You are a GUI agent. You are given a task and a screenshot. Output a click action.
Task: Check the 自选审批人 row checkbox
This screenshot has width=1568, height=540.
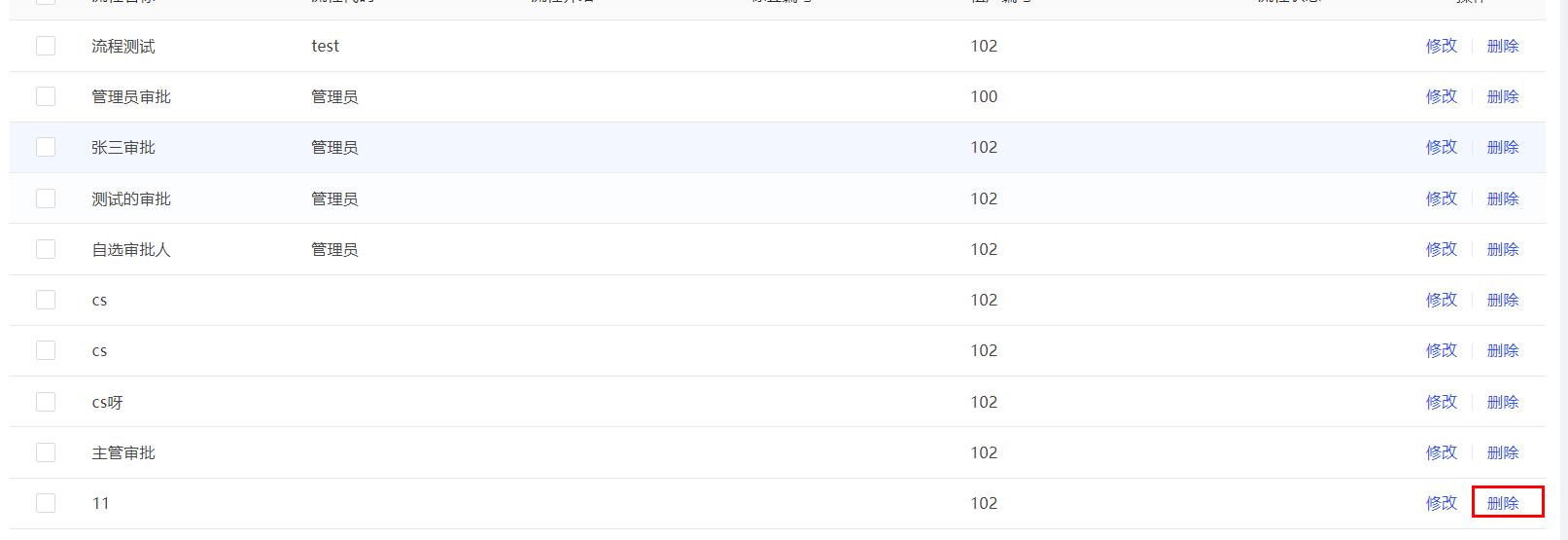(x=46, y=249)
